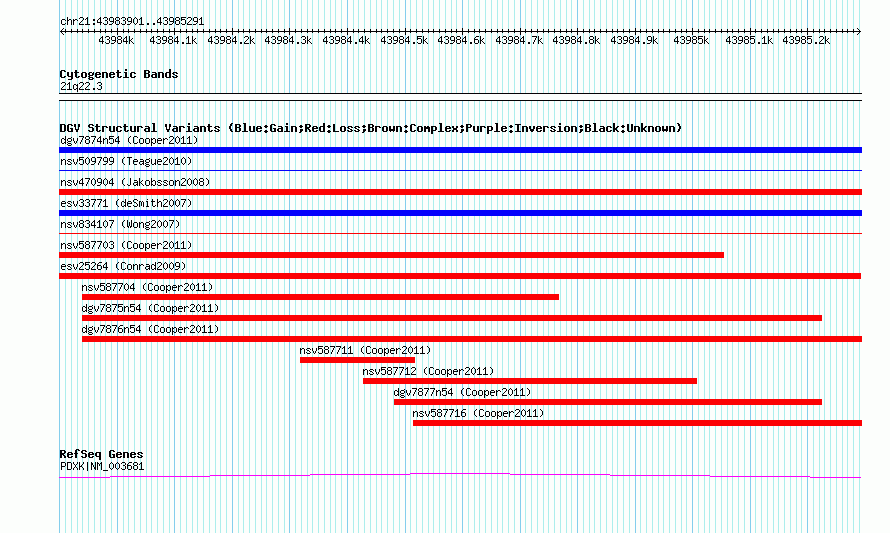Click the nsv470904 red loss bar
Screen dimensions: 890x533
pos(460,192)
